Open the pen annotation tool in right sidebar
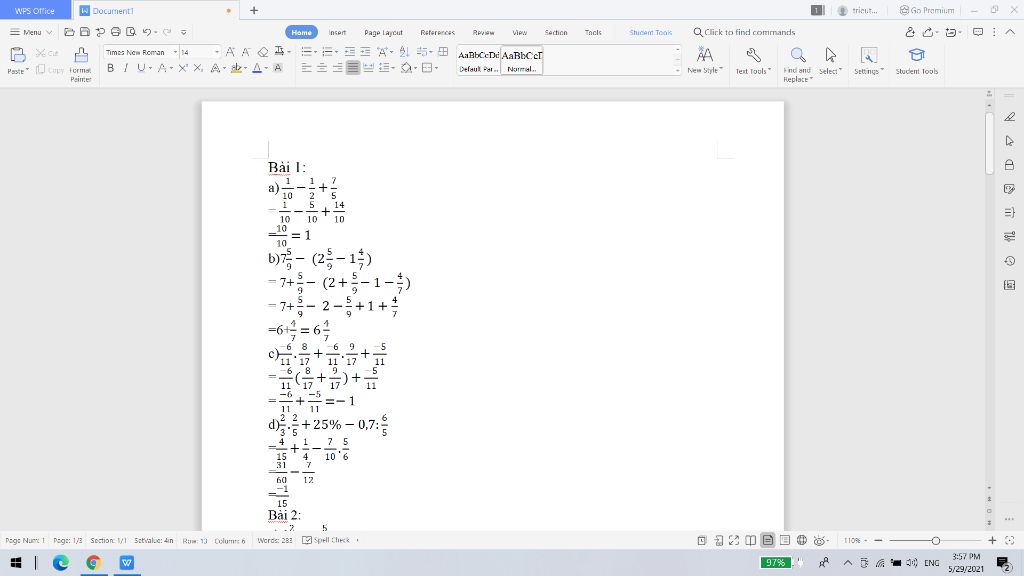 click(x=1010, y=117)
